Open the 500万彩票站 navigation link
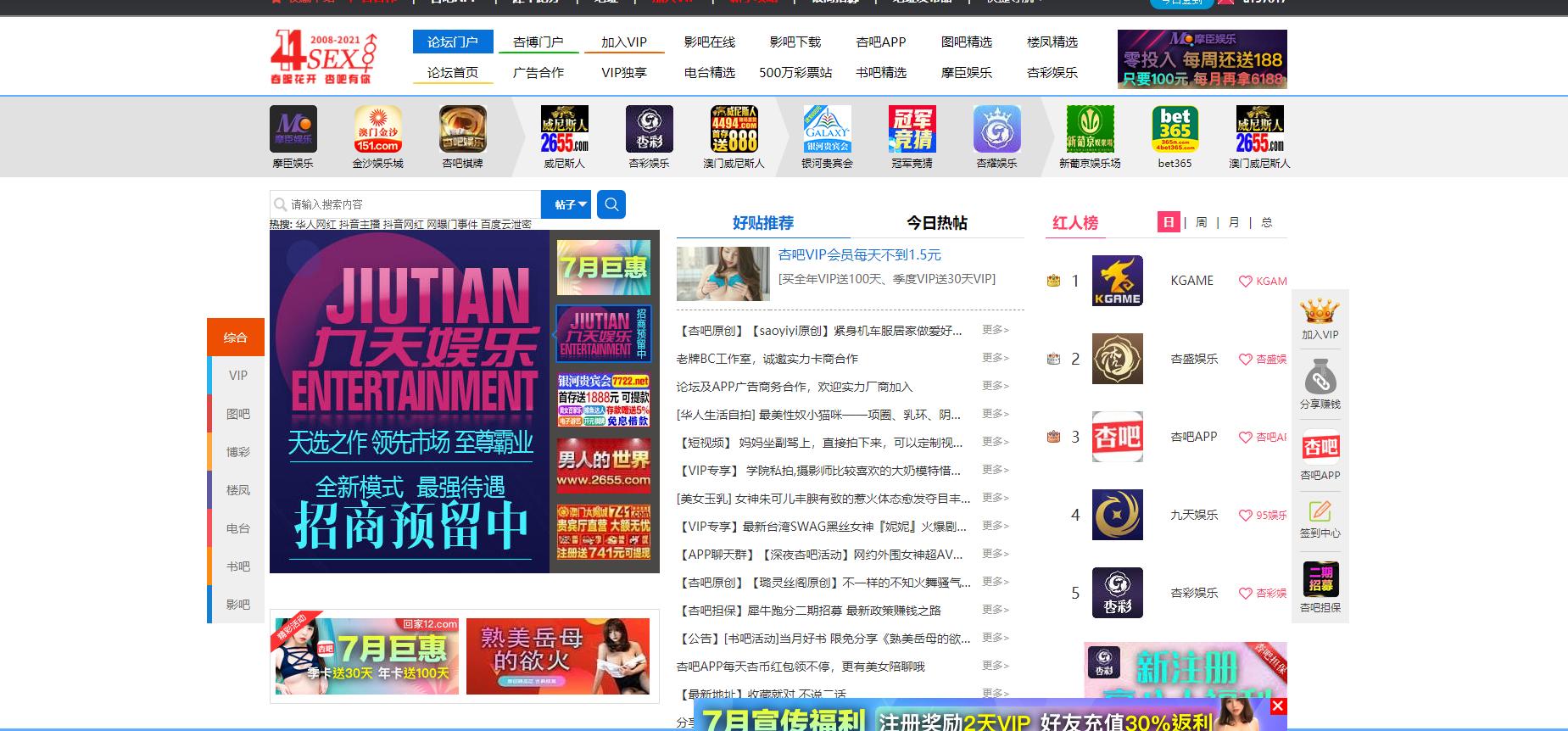Image resolution: width=1568 pixels, height=731 pixels. coord(795,73)
